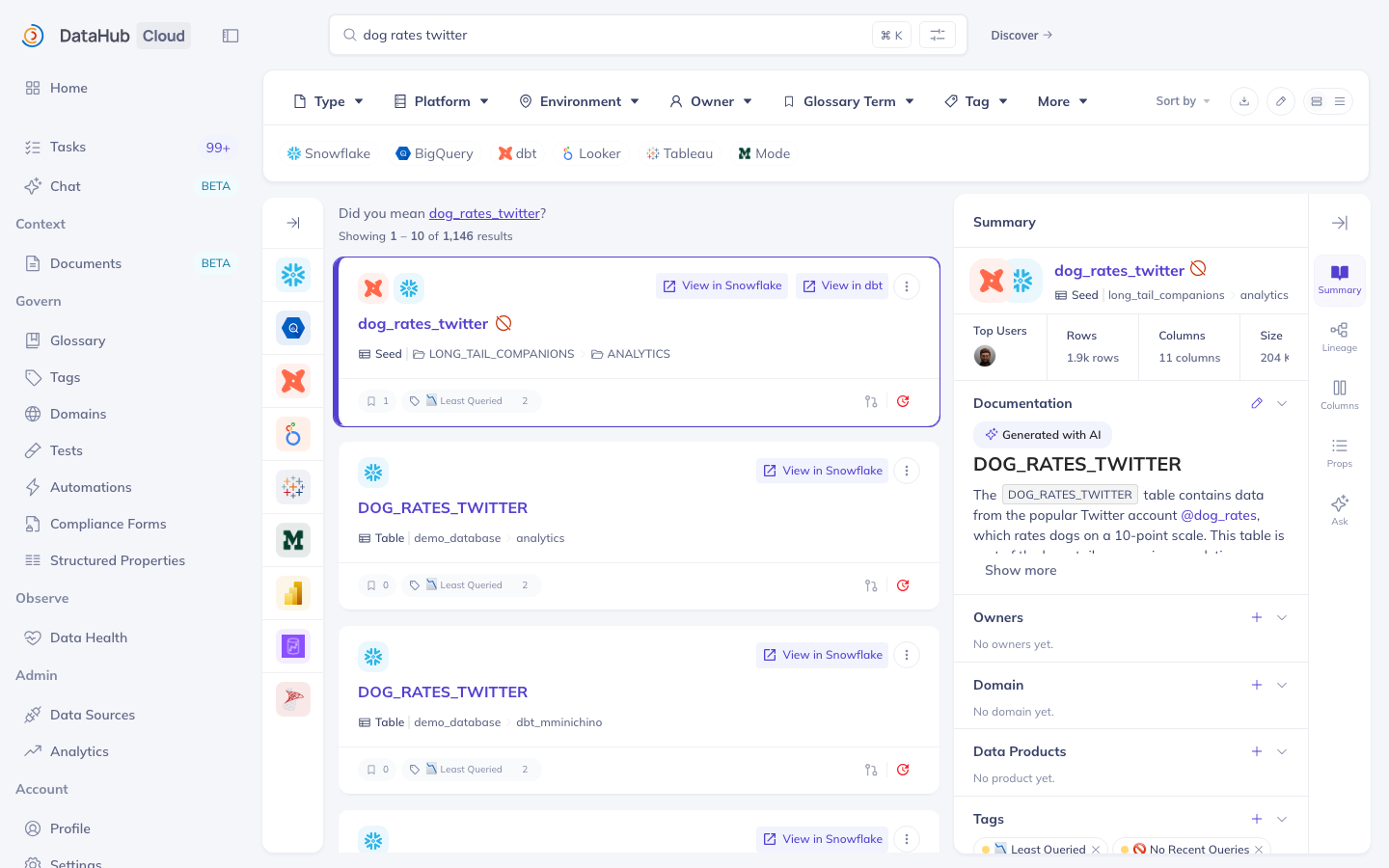
Task: Click Top Users avatar in summary
Action: pyautogui.click(x=985, y=356)
